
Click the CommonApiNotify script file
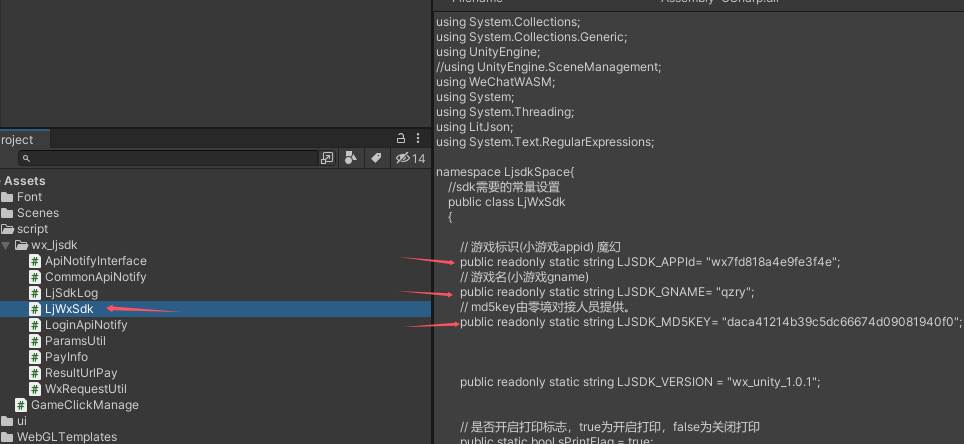[95, 277]
